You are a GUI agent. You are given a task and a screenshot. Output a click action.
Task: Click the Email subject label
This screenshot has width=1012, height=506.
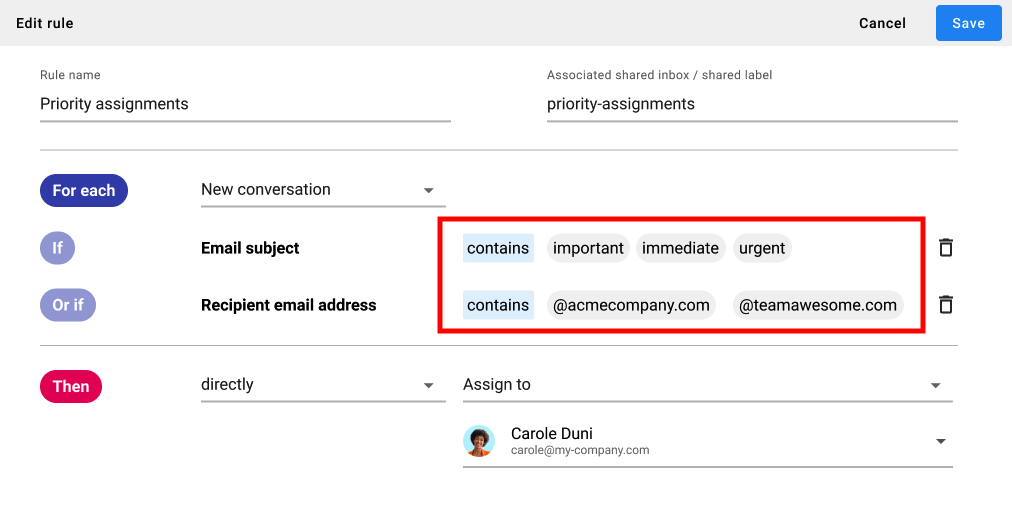point(250,248)
